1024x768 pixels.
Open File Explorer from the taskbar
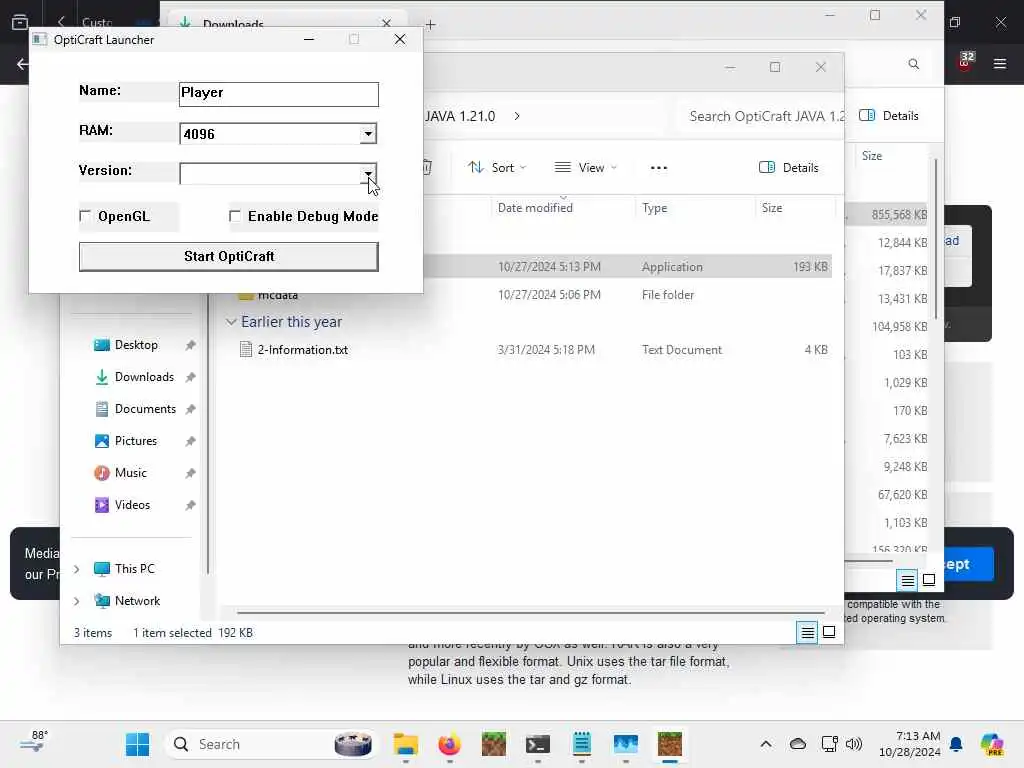[x=406, y=744]
